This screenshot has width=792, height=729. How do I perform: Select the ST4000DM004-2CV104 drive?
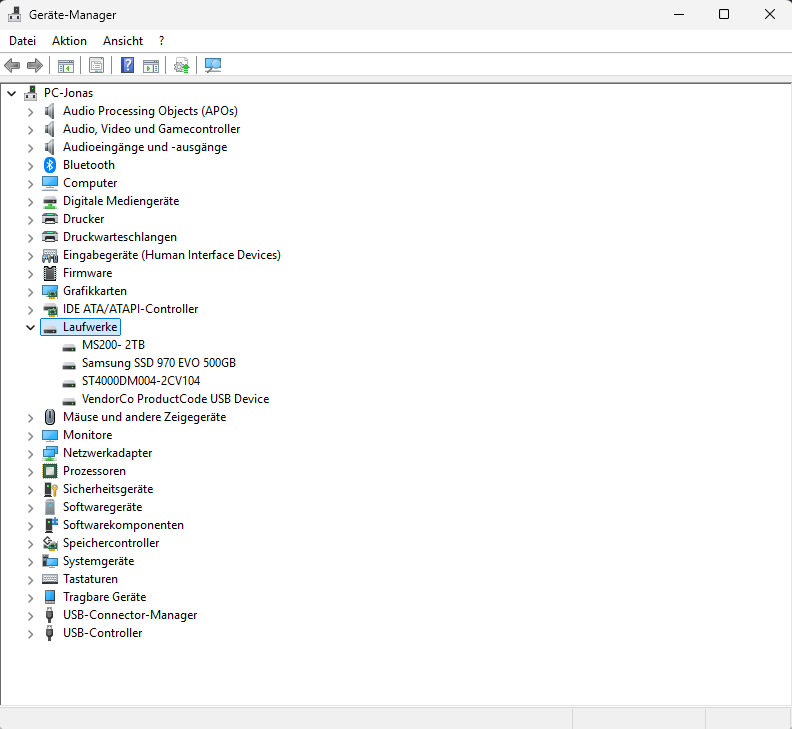pyautogui.click(x=141, y=381)
